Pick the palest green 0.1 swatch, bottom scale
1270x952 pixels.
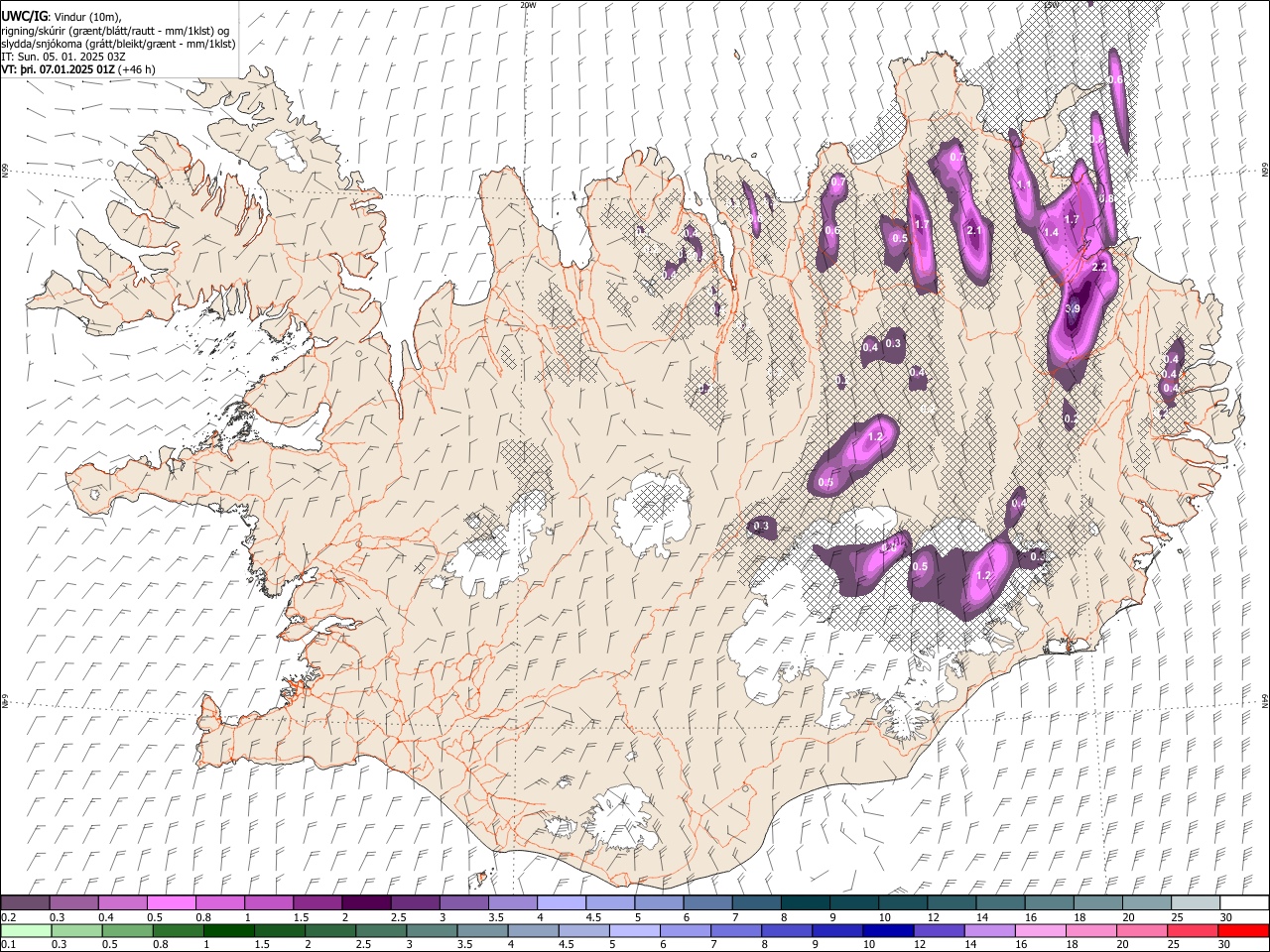pyautogui.click(x=26, y=930)
